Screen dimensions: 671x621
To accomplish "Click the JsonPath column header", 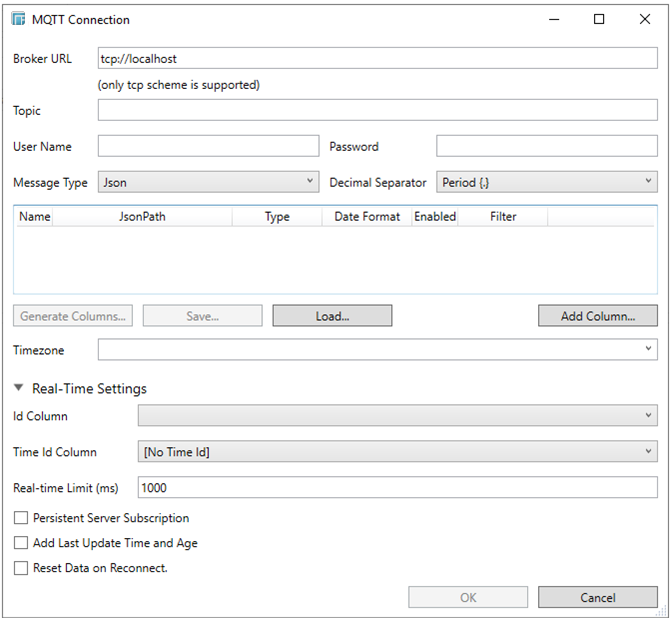I will (x=142, y=216).
